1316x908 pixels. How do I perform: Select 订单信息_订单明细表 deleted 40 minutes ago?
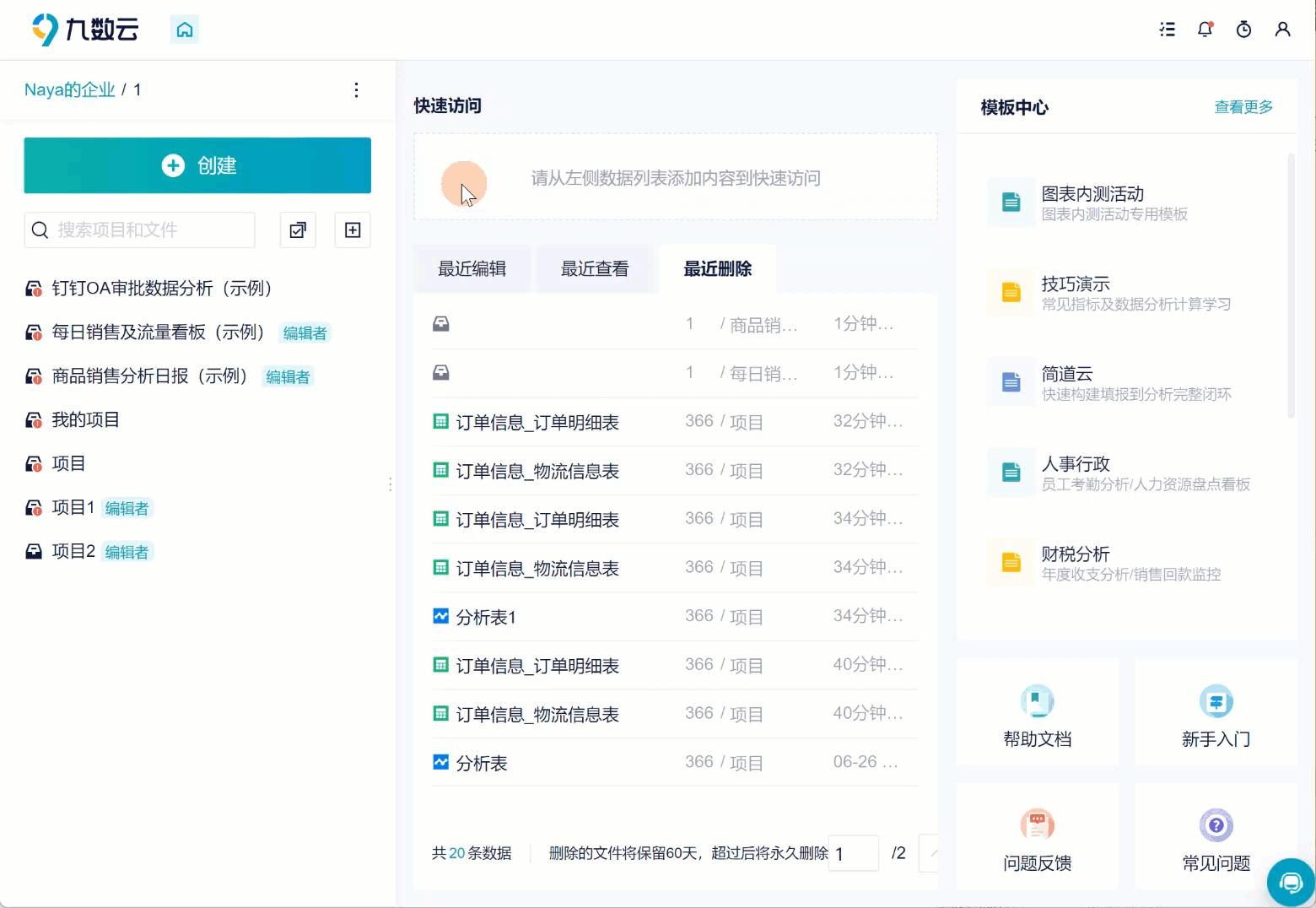(x=675, y=666)
